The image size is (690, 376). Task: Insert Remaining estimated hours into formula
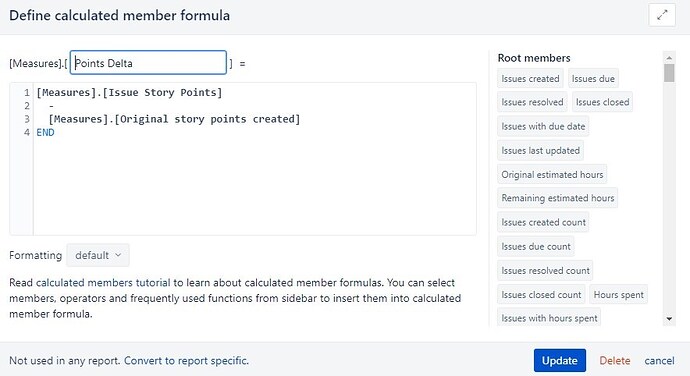[558, 198]
